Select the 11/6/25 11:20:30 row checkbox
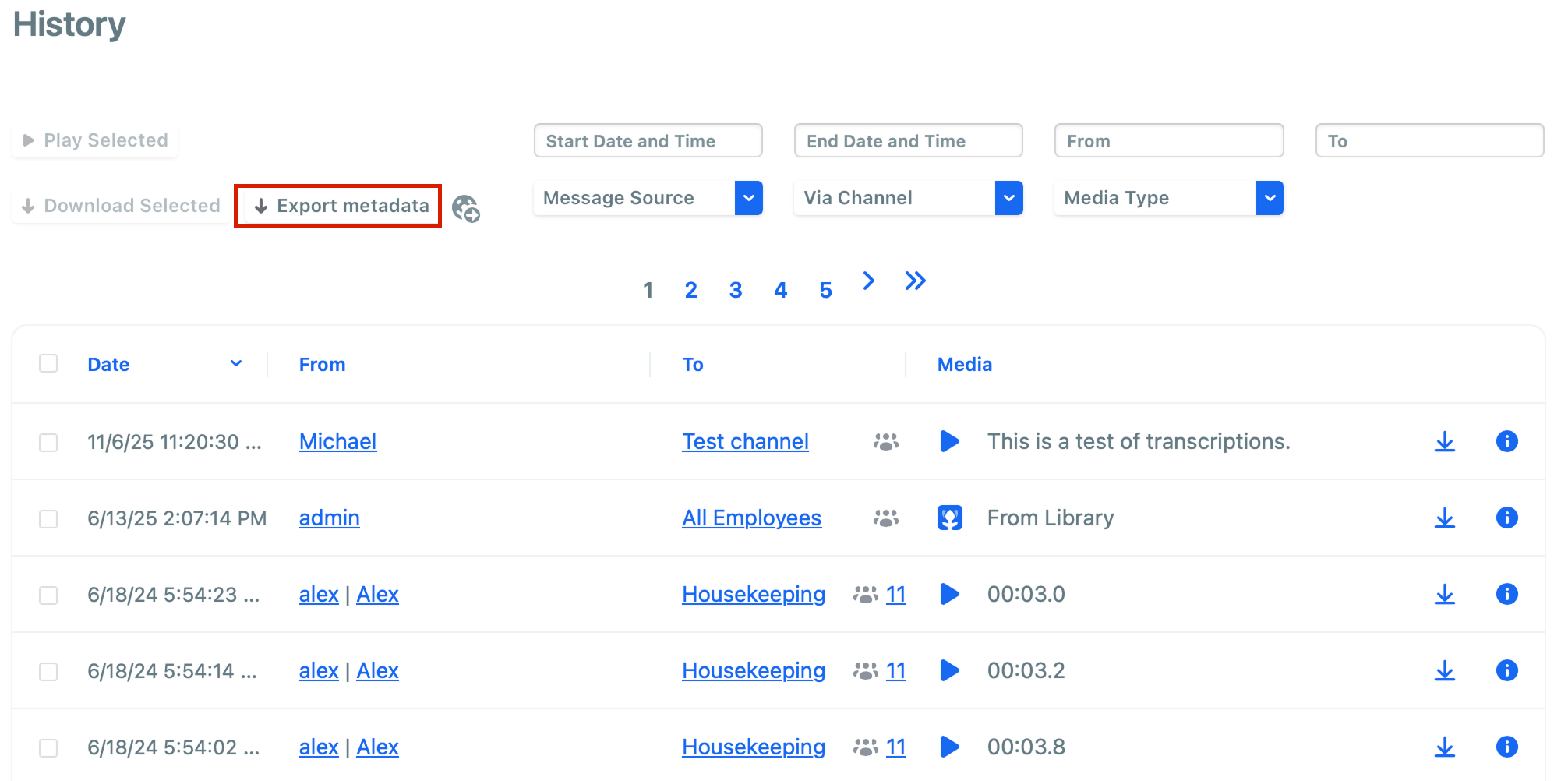Viewport: 1568px width, 781px height. tap(48, 443)
